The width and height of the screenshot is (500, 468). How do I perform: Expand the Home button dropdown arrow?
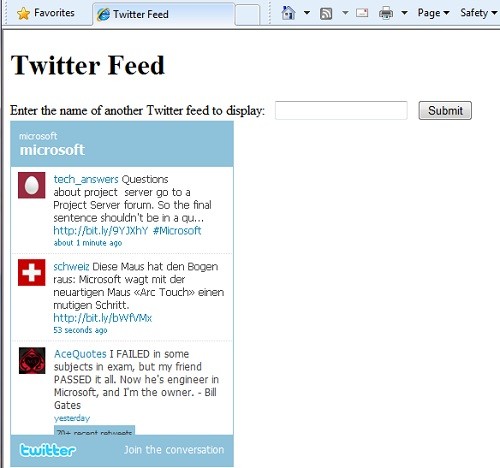click(307, 13)
